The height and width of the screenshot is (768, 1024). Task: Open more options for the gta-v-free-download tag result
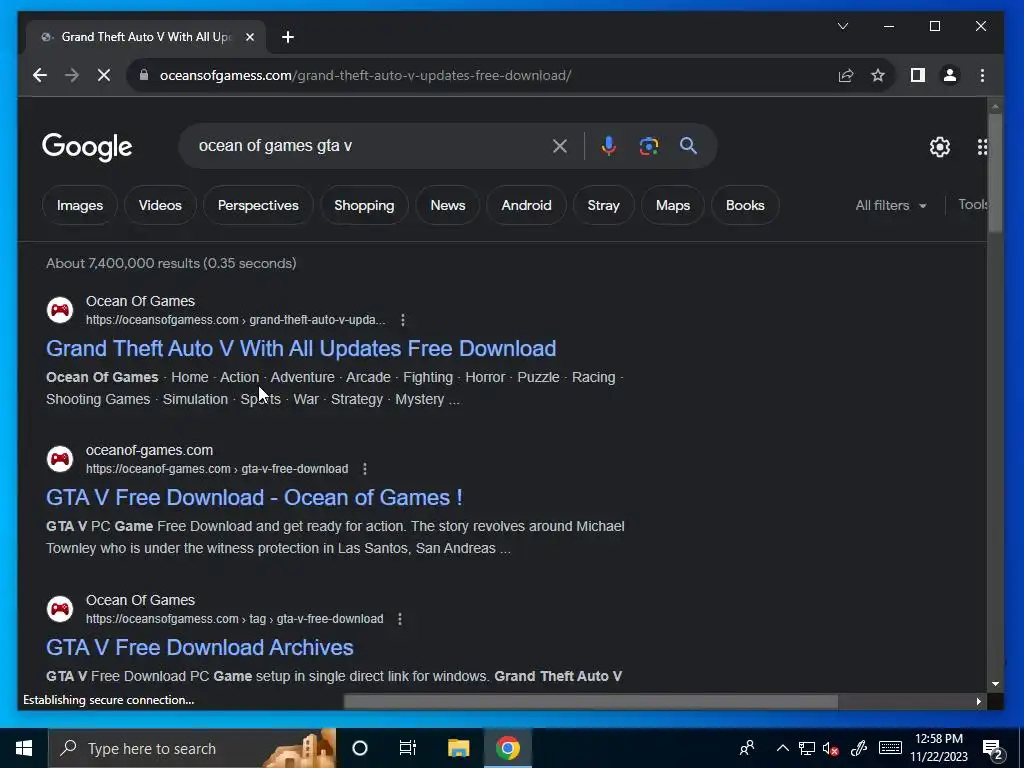pyautogui.click(x=400, y=618)
